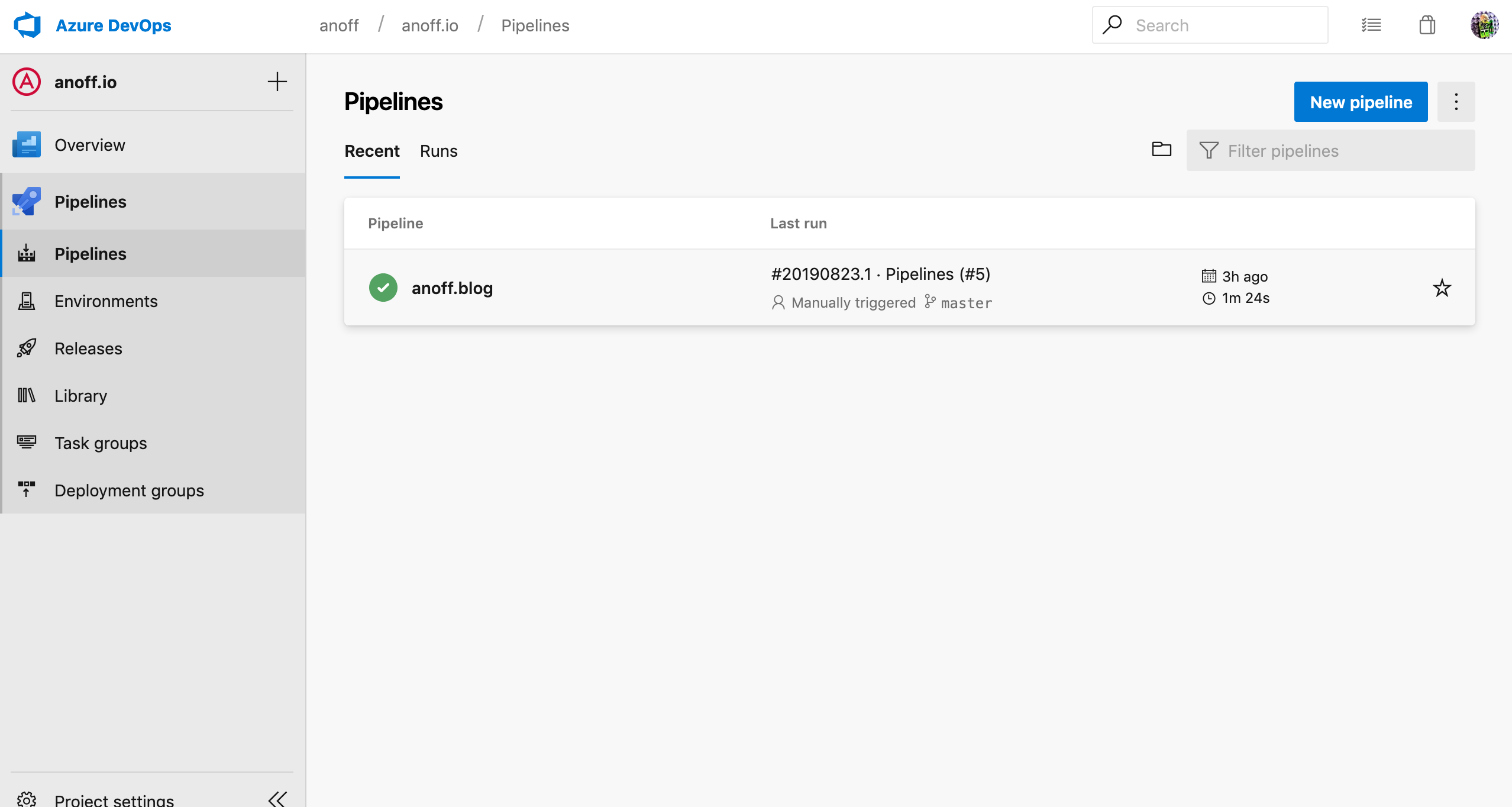Viewport: 1512px width, 807px height.
Task: Switch to the Recent tab
Action: (372, 151)
